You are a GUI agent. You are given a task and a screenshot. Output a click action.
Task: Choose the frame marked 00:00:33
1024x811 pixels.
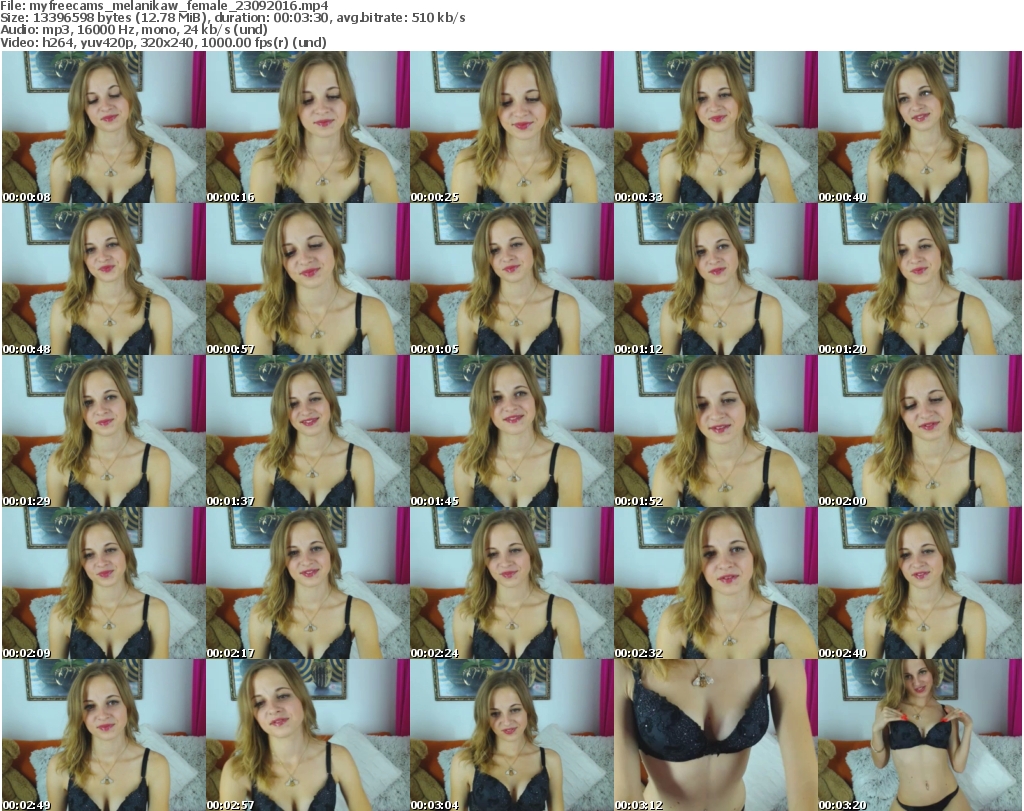[715, 127]
